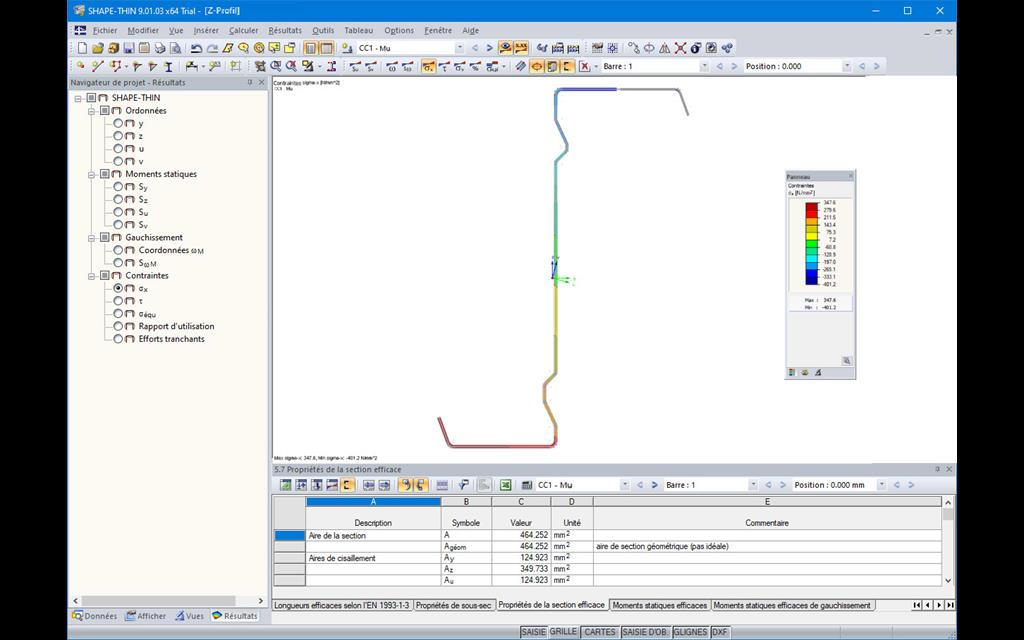
Task: Click the navigator horizontal scrollbar
Action: point(158,601)
